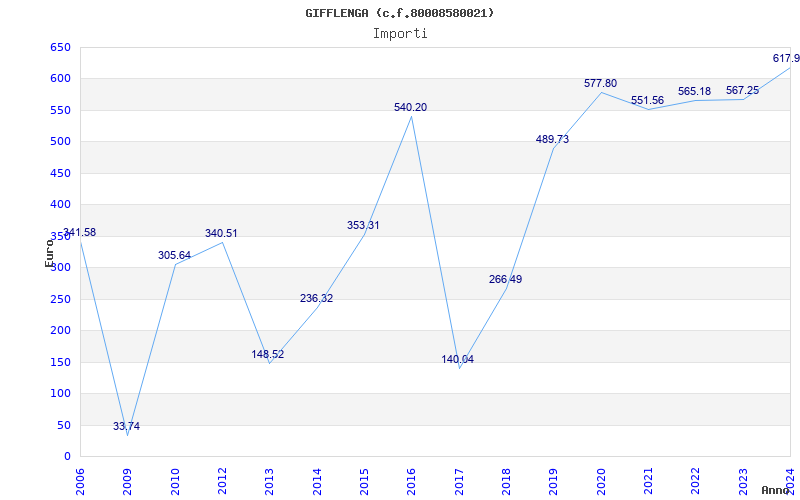Click the 50 y-axis tick label
Screen dimensions: 800x500
pyautogui.click(x=63, y=425)
